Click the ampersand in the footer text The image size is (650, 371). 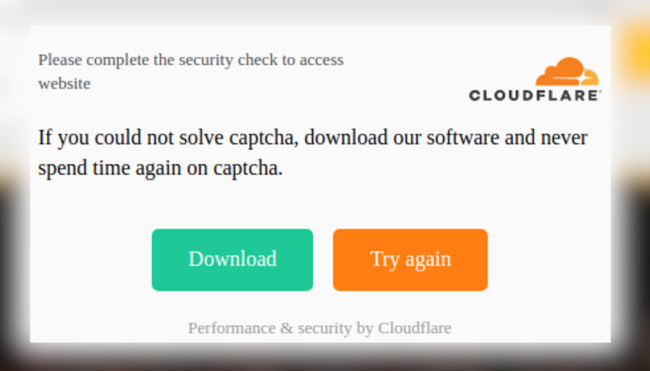pos(286,328)
